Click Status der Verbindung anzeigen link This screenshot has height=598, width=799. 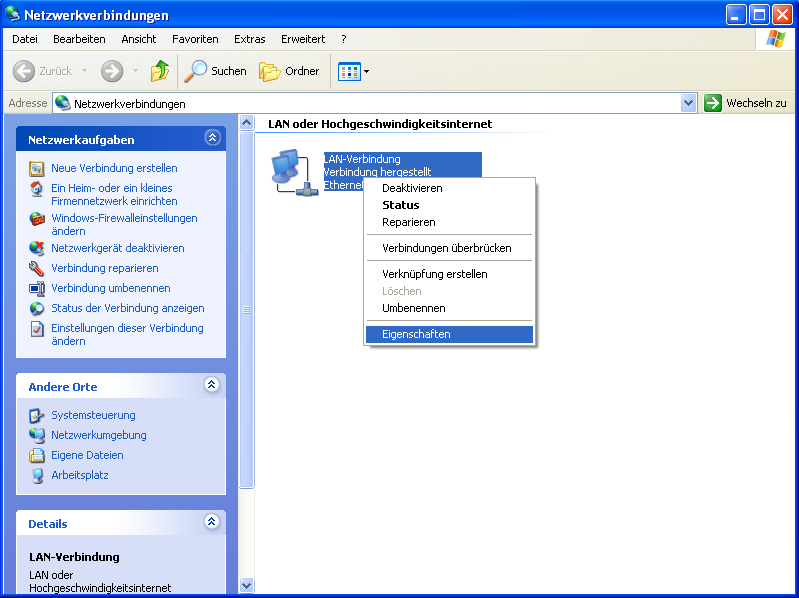click(x=127, y=309)
